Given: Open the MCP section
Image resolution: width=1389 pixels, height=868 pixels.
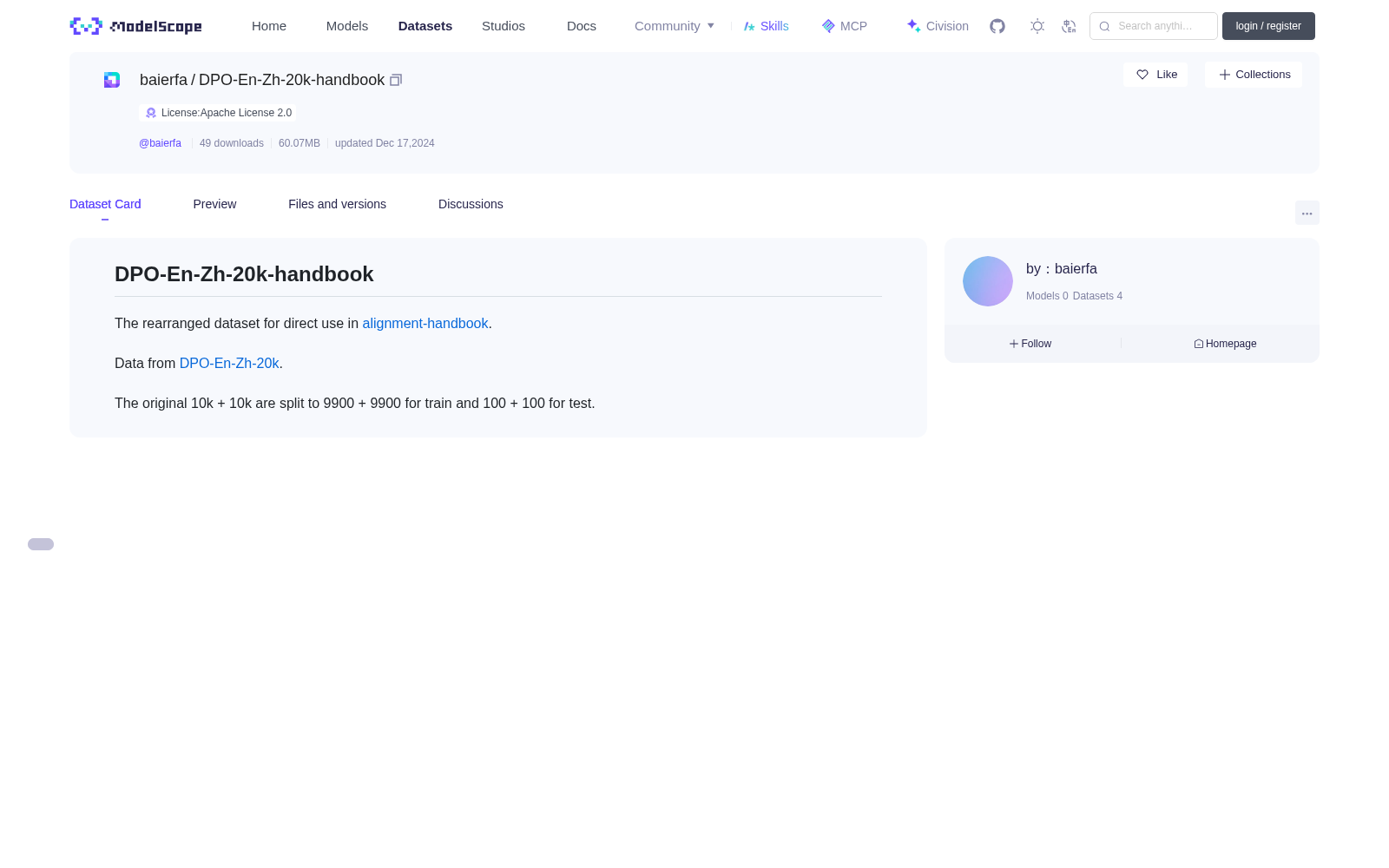Looking at the screenshot, I should pos(845,26).
